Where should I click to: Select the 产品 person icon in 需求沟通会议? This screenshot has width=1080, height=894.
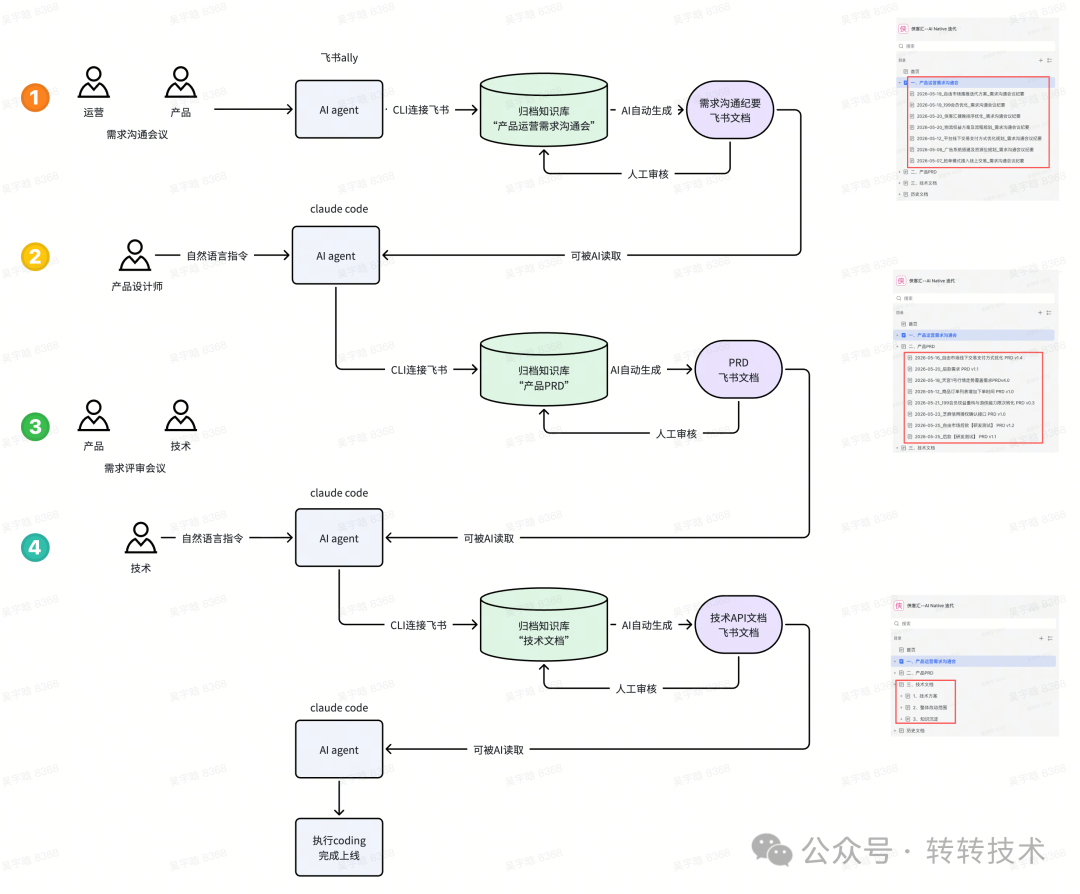click(180, 83)
